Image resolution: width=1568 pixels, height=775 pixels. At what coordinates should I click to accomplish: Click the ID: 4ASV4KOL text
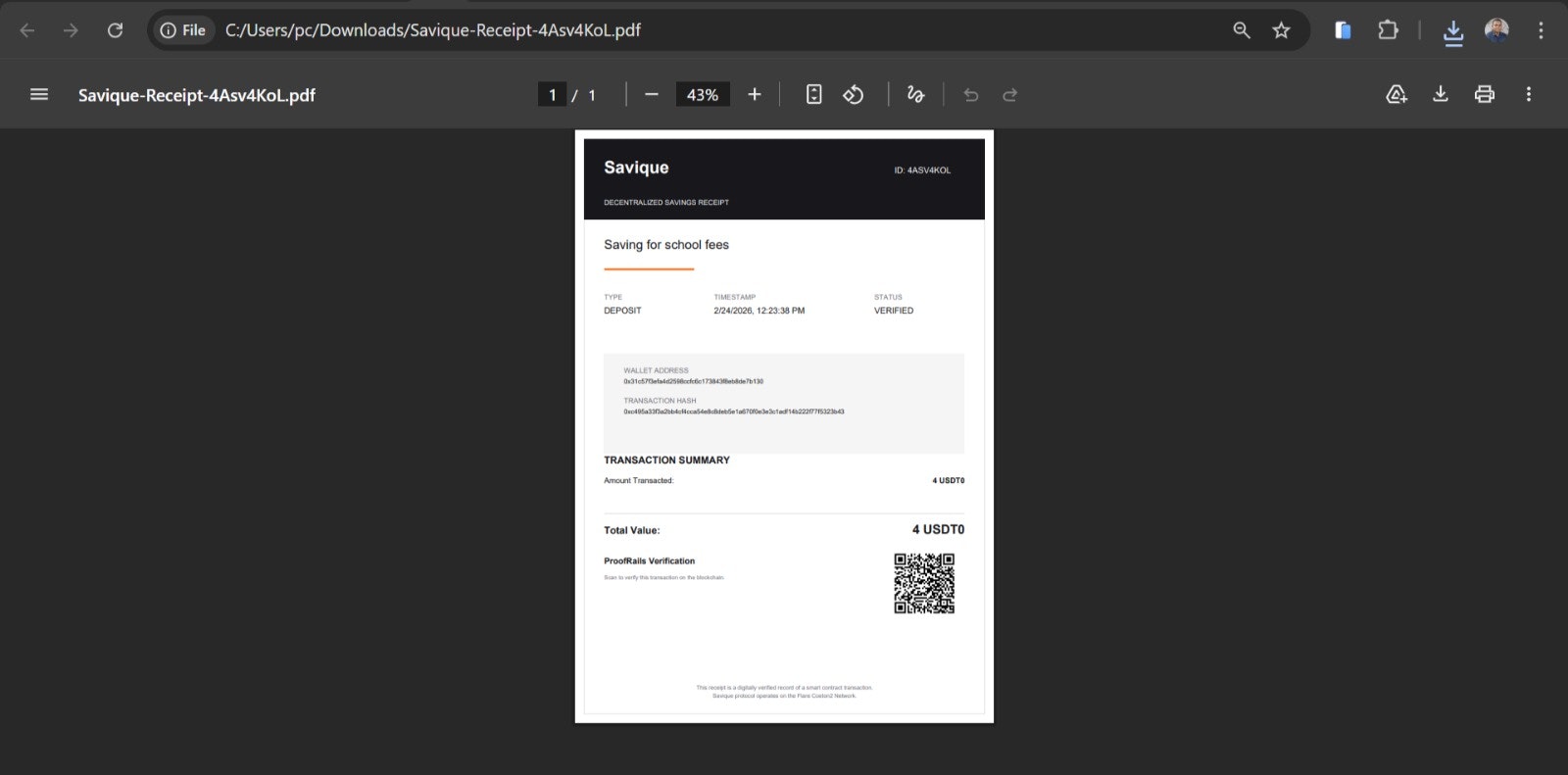922,170
